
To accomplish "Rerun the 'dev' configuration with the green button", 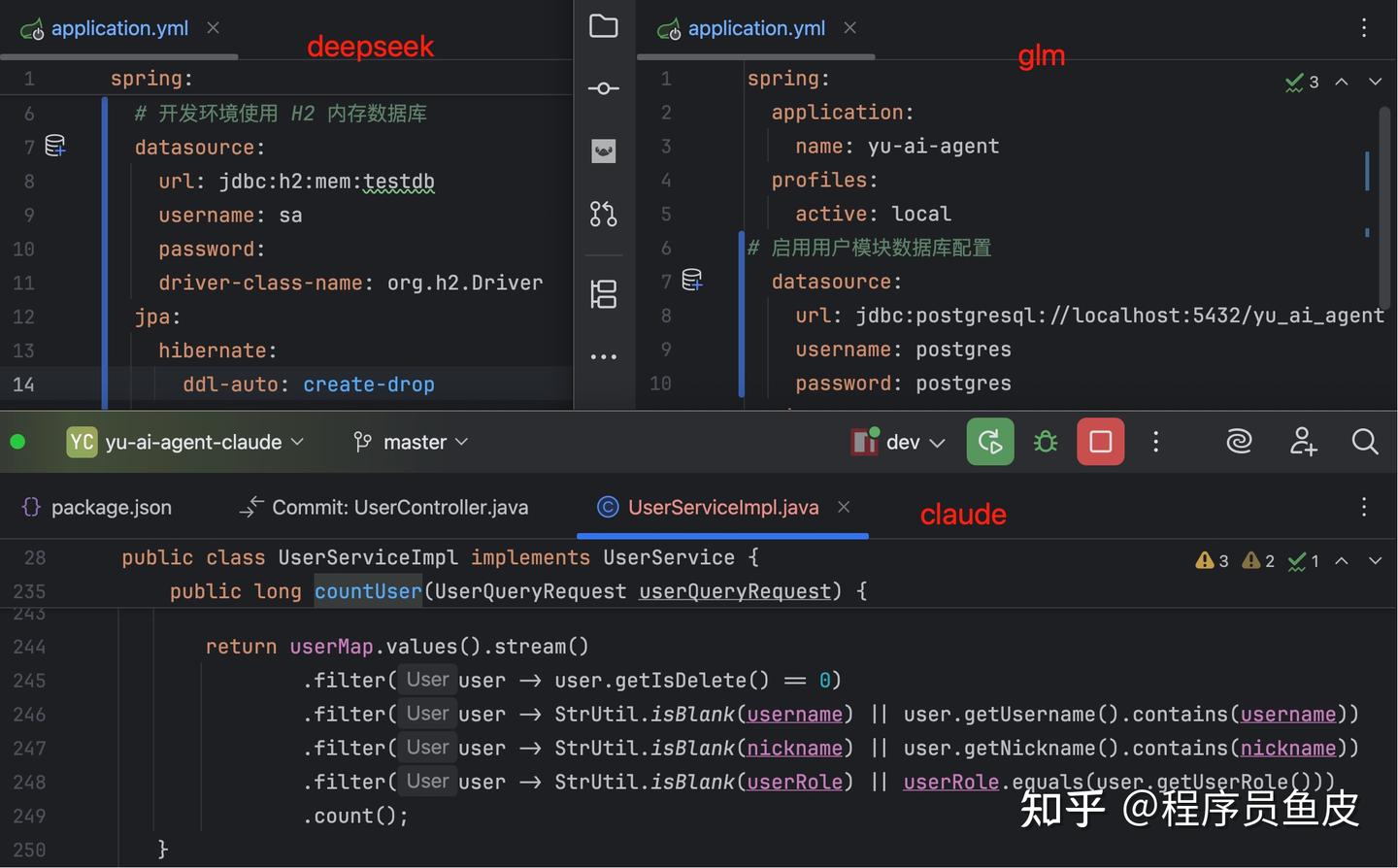I will [x=990, y=442].
